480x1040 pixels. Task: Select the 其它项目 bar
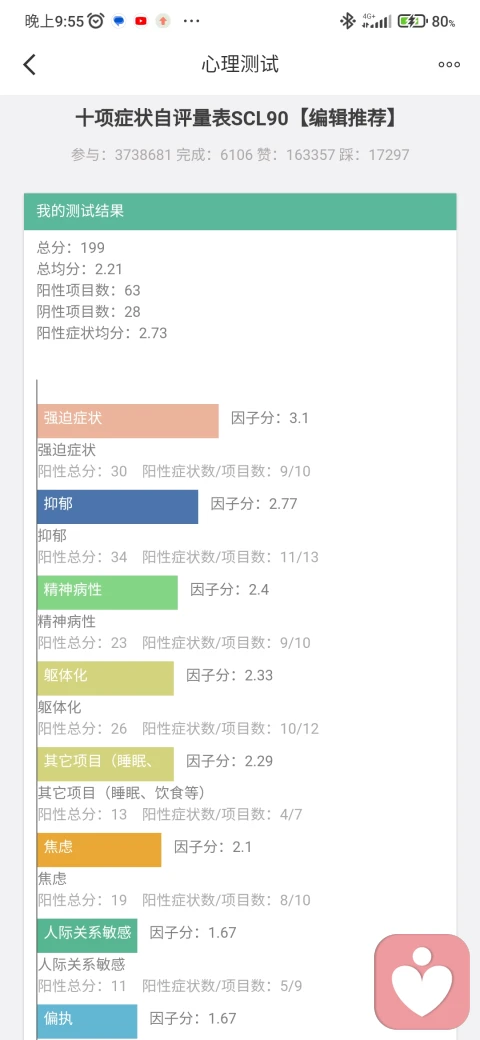coord(105,763)
